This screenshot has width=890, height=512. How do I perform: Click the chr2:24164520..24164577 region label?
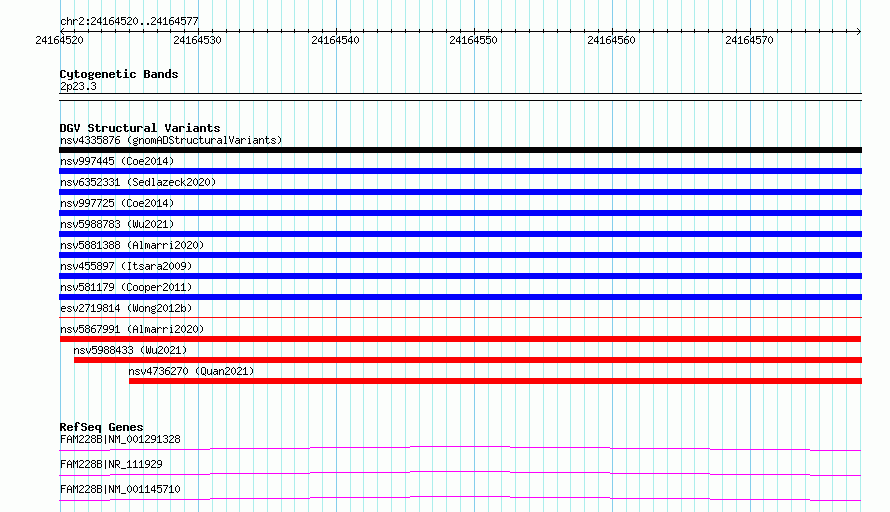click(x=129, y=21)
